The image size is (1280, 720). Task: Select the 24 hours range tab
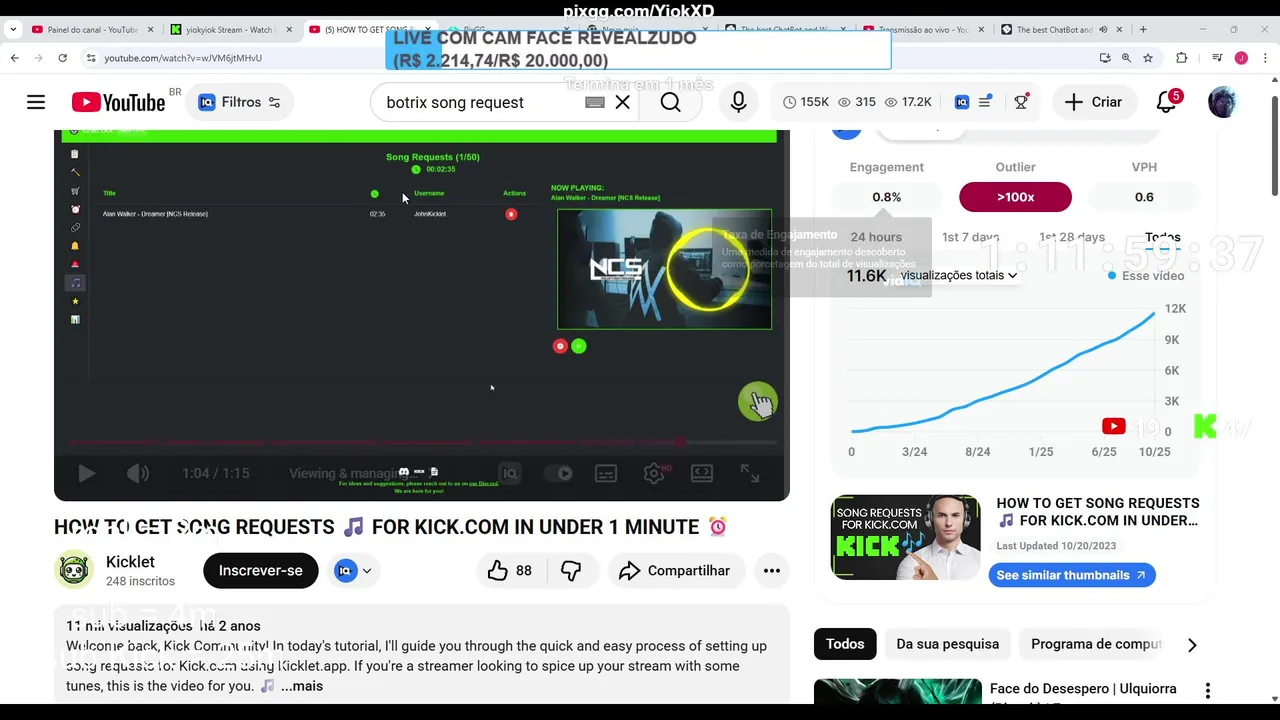[876, 237]
